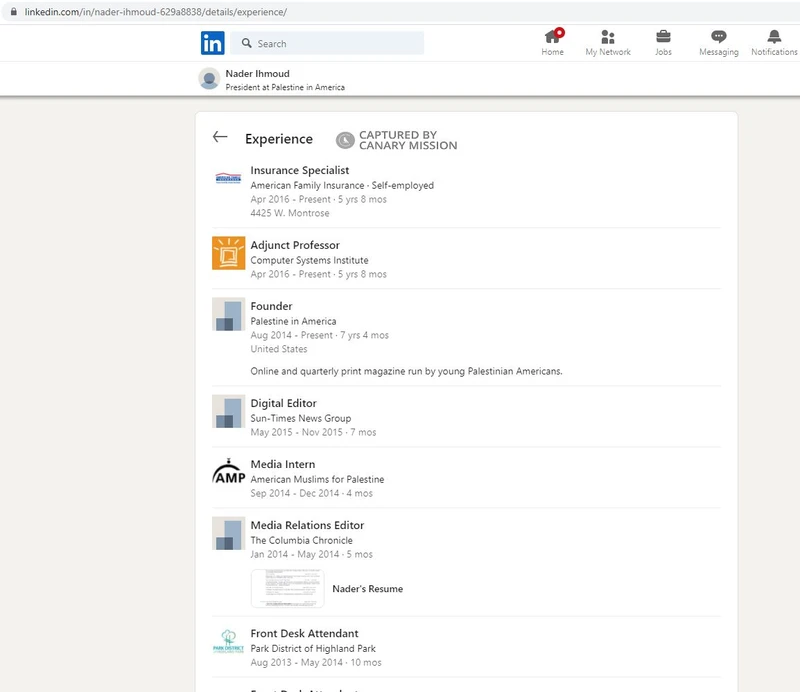Open the American Family Insurance logo
The image size is (800, 692).
coord(228,178)
